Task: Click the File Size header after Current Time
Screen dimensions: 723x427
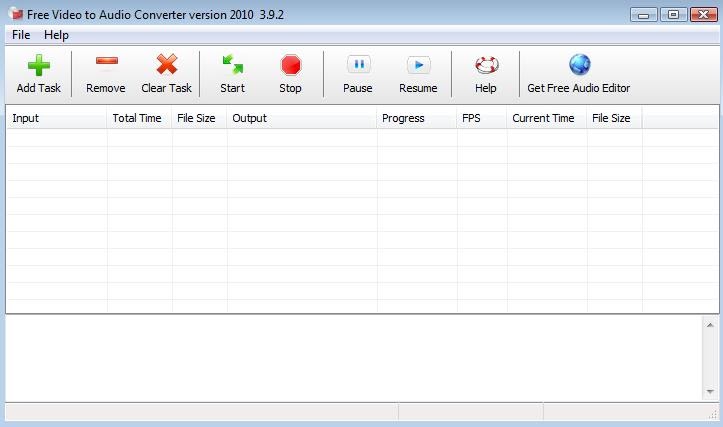Action: 614,118
